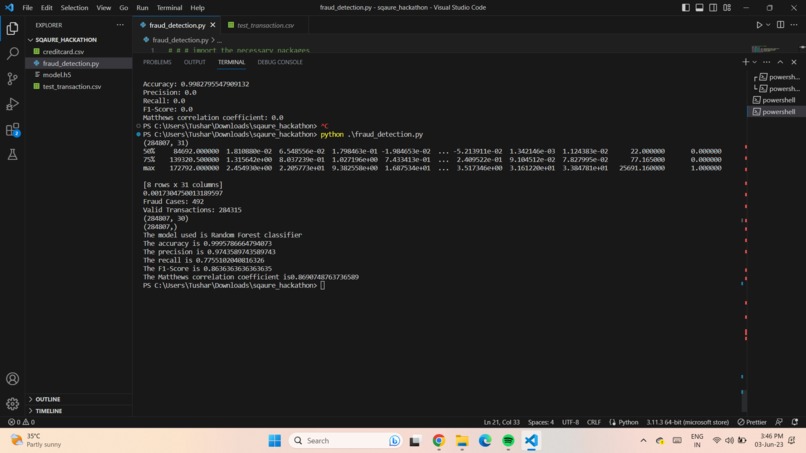
Task: Toggle panel layout button in title bar
Action: (700, 8)
